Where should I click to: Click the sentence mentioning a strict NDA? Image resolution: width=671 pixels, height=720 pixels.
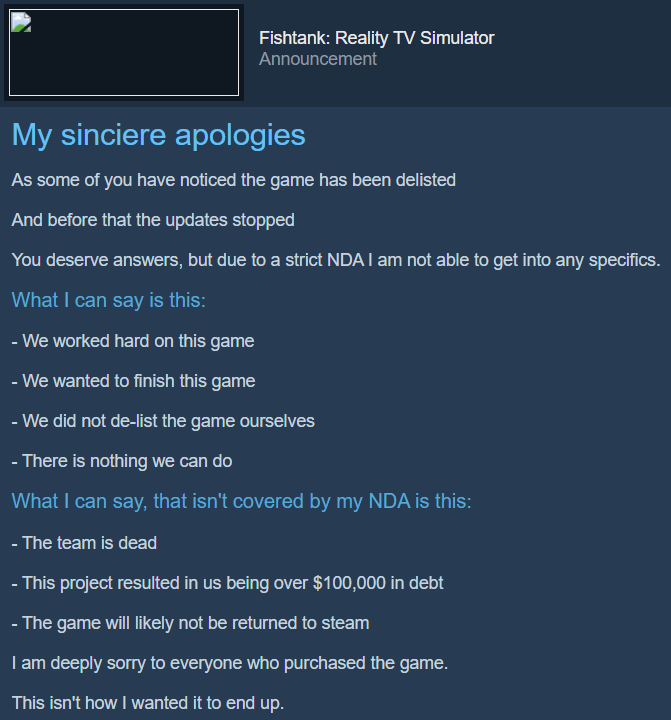[x=336, y=260]
